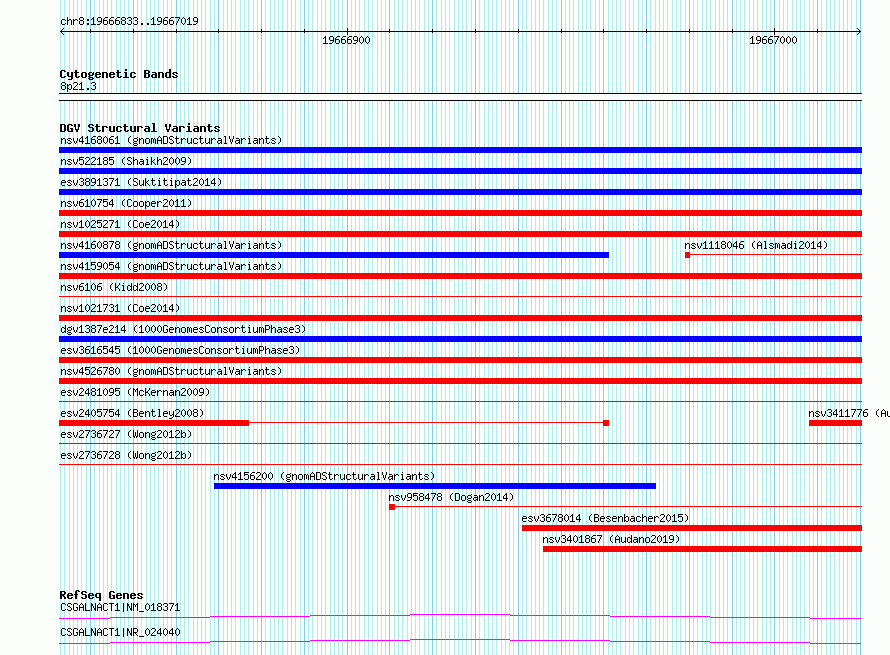Viewport: 890px width, 655px height.
Task: Select the esv2736728 (Wong2012b) label
Action: [x=126, y=455]
